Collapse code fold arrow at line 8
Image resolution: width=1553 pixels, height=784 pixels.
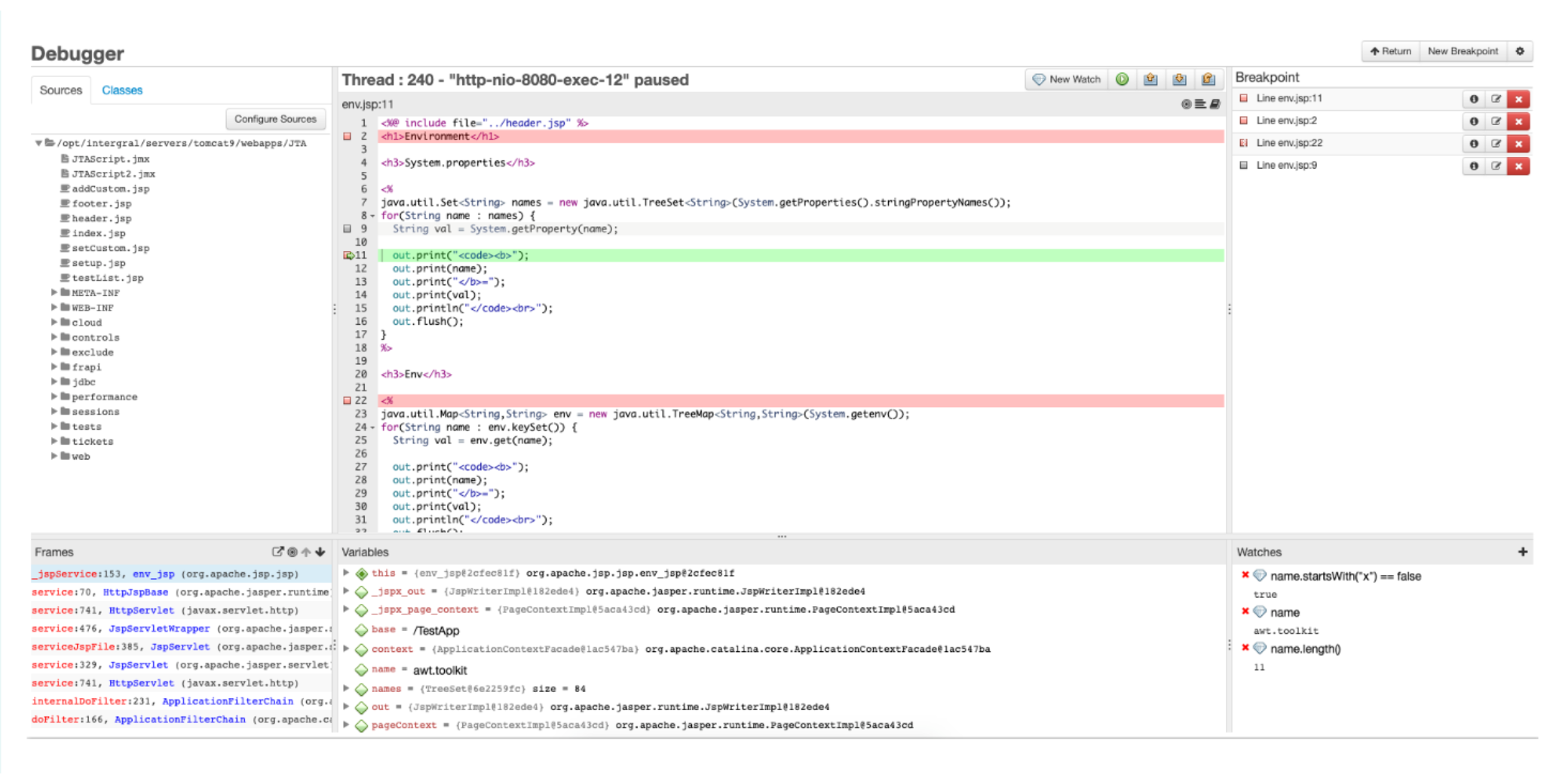click(372, 216)
